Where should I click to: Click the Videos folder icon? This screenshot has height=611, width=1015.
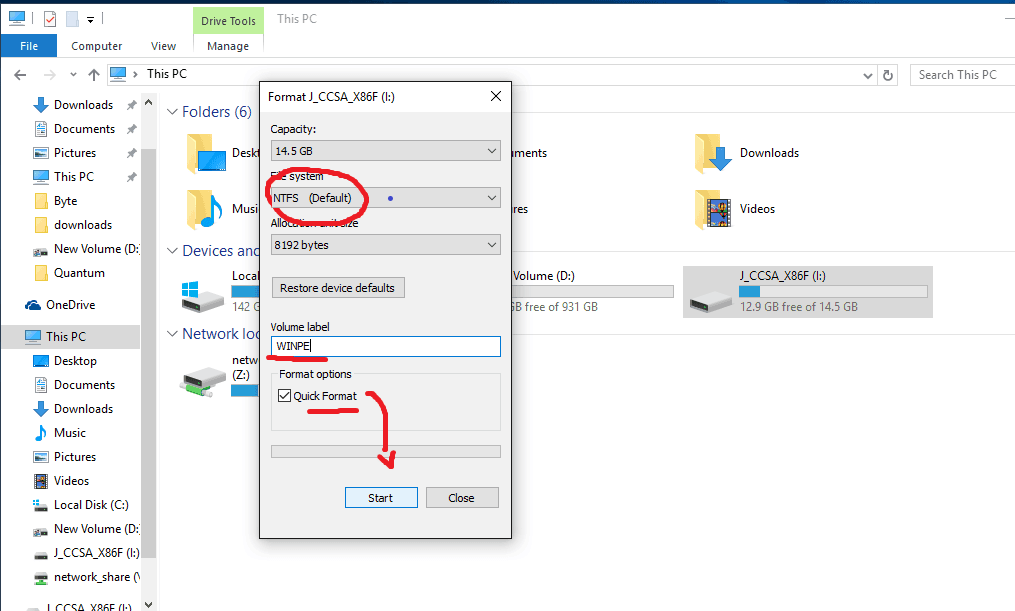click(713, 209)
